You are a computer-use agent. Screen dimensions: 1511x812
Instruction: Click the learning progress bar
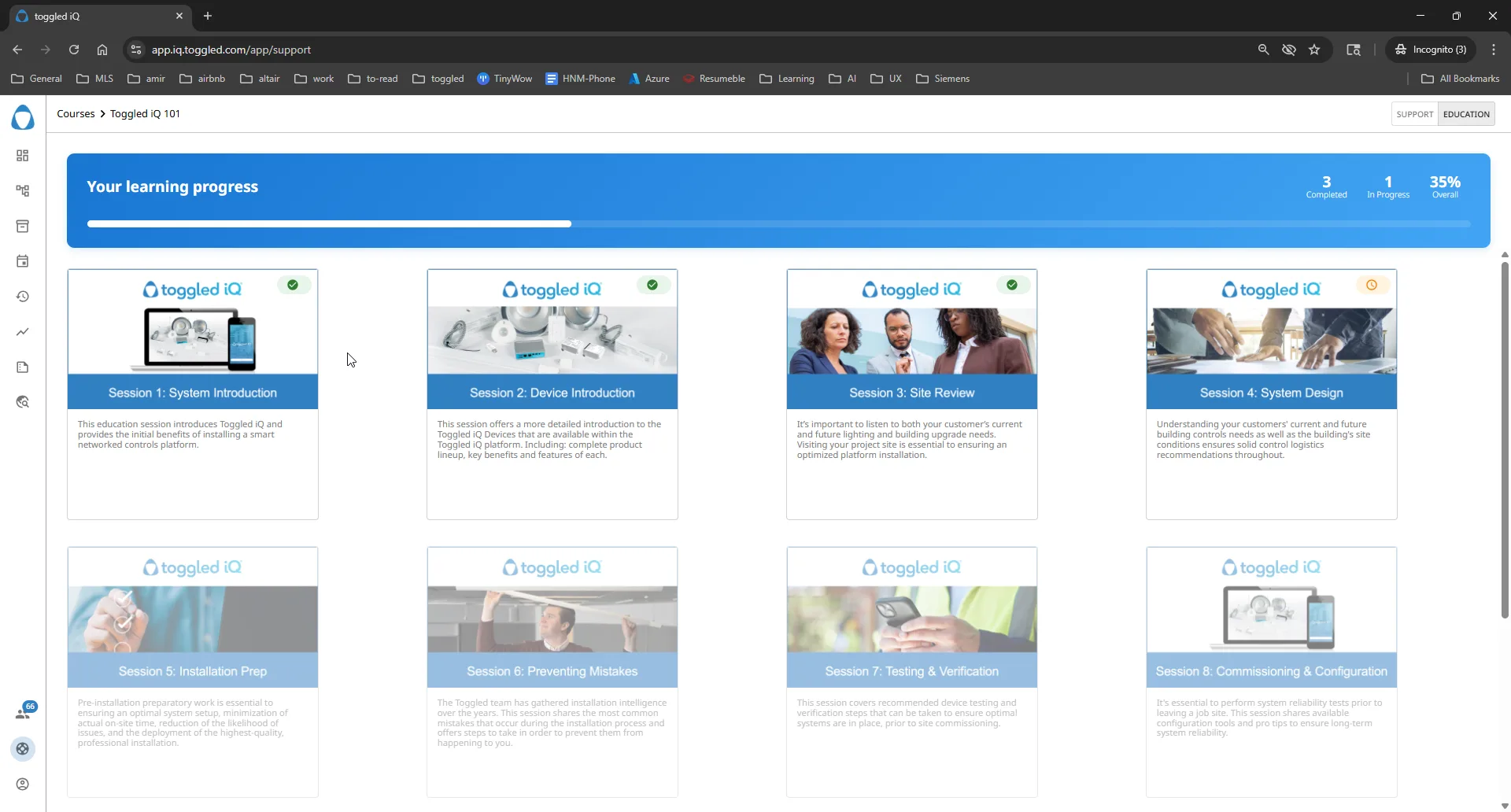click(x=779, y=224)
